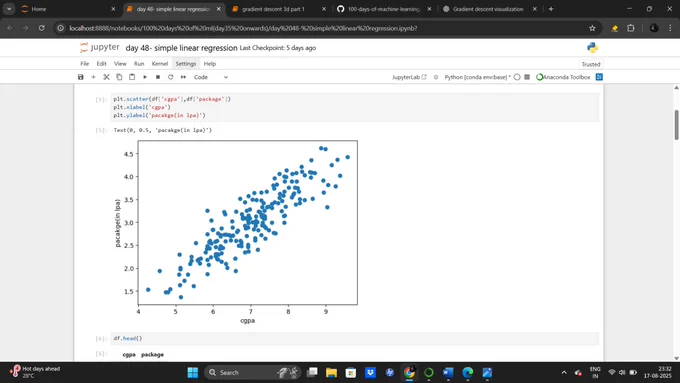The image size is (680, 383).
Task: Open the weather widget 'Hot days ahead'
Action: click(35, 372)
